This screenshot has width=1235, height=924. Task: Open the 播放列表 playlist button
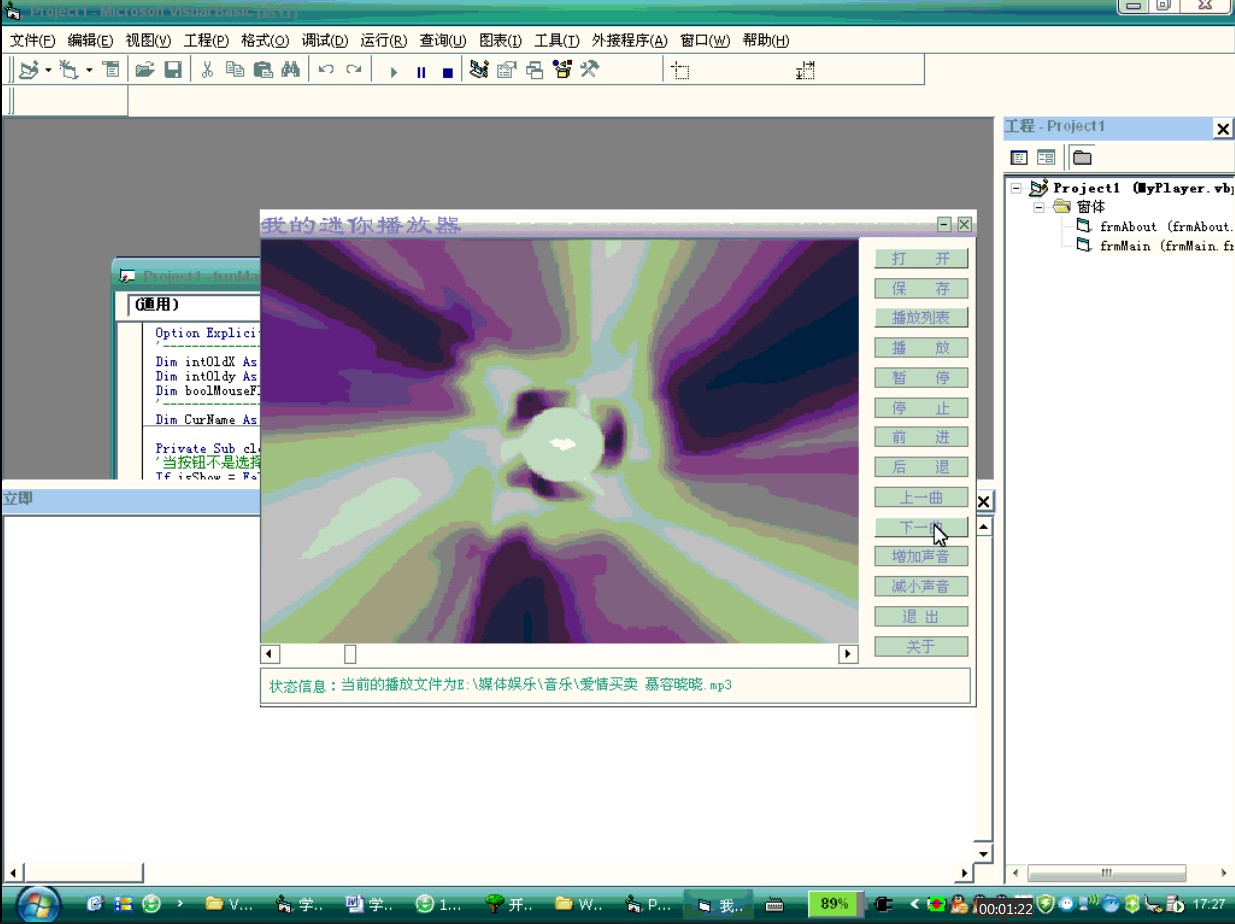click(921, 317)
